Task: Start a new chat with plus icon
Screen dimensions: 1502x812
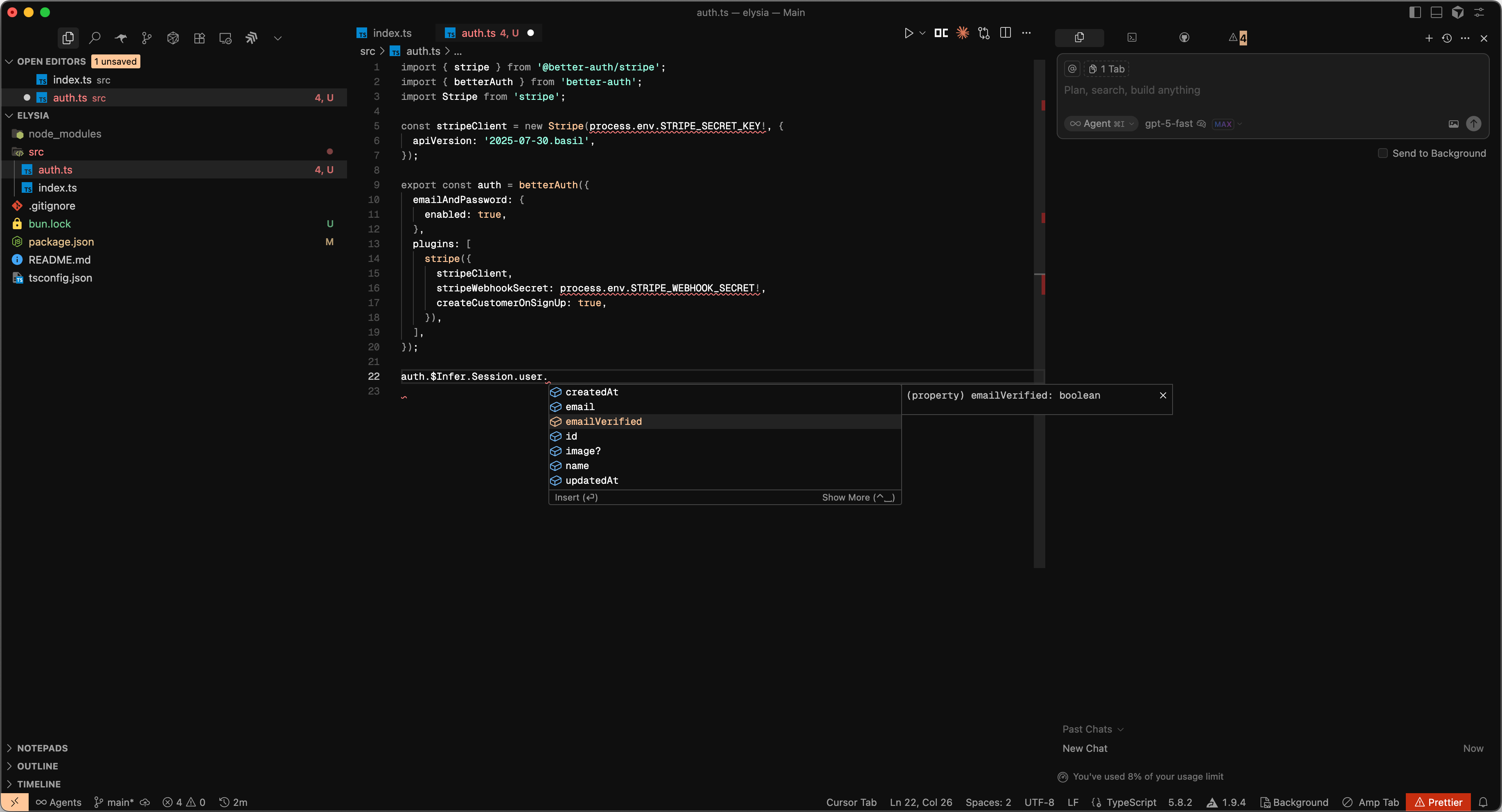Action: click(x=1428, y=38)
